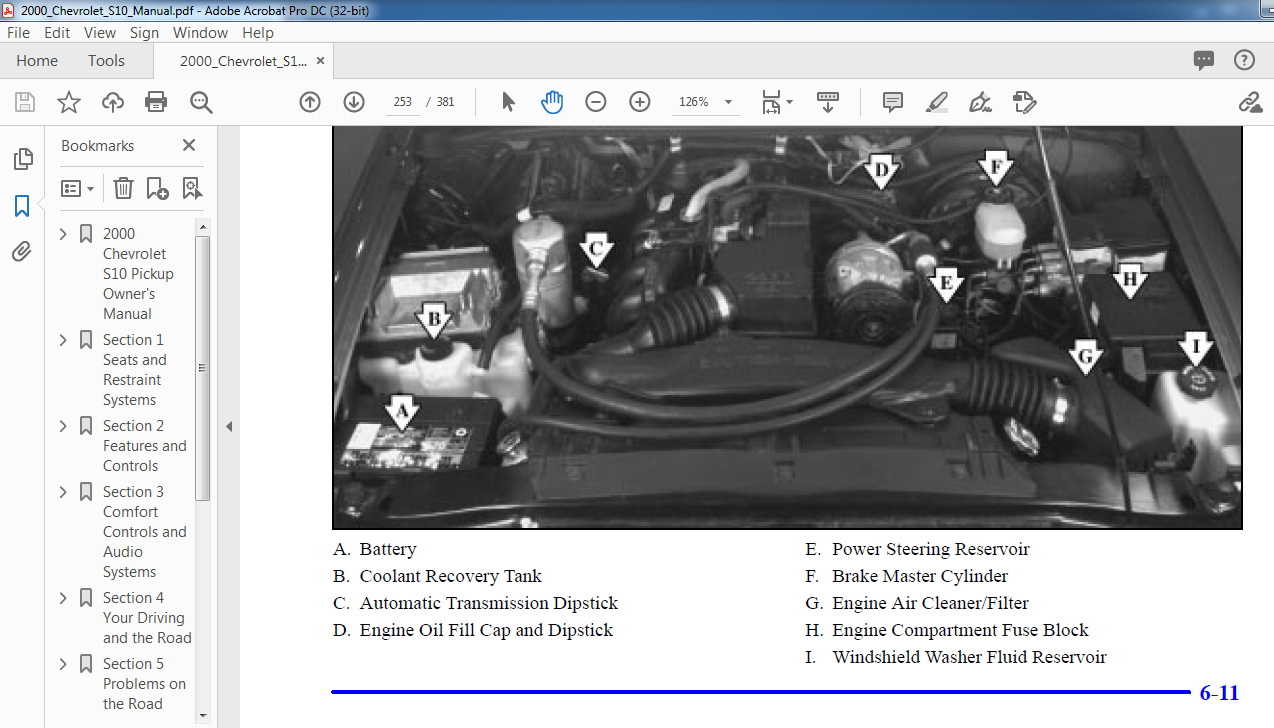Image resolution: width=1274 pixels, height=728 pixels.
Task: Open the attachments paperclip panel
Action: coord(22,252)
